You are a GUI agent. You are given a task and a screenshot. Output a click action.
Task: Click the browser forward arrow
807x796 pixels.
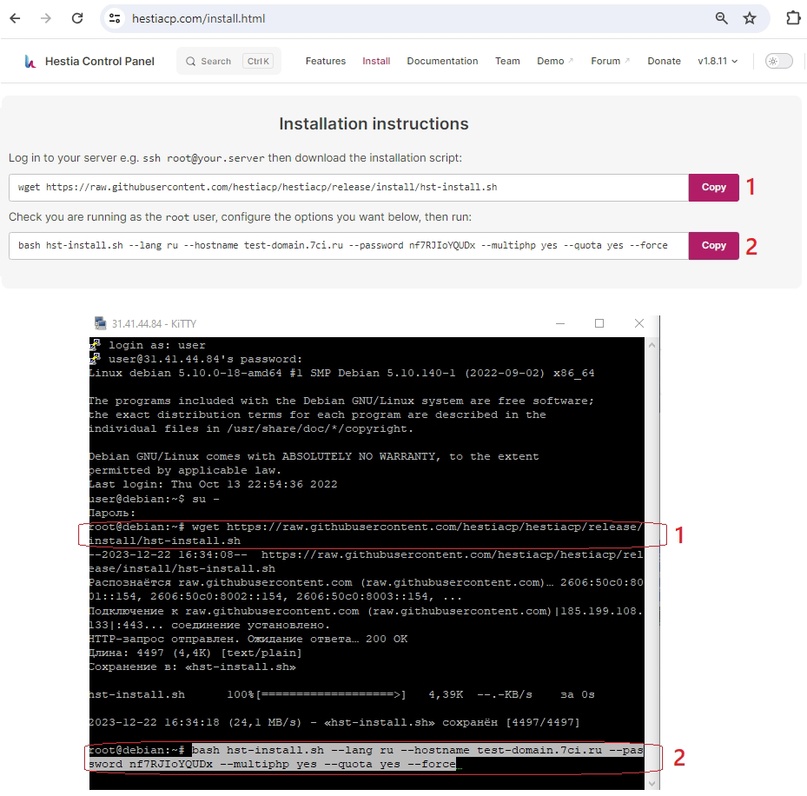[47, 18]
